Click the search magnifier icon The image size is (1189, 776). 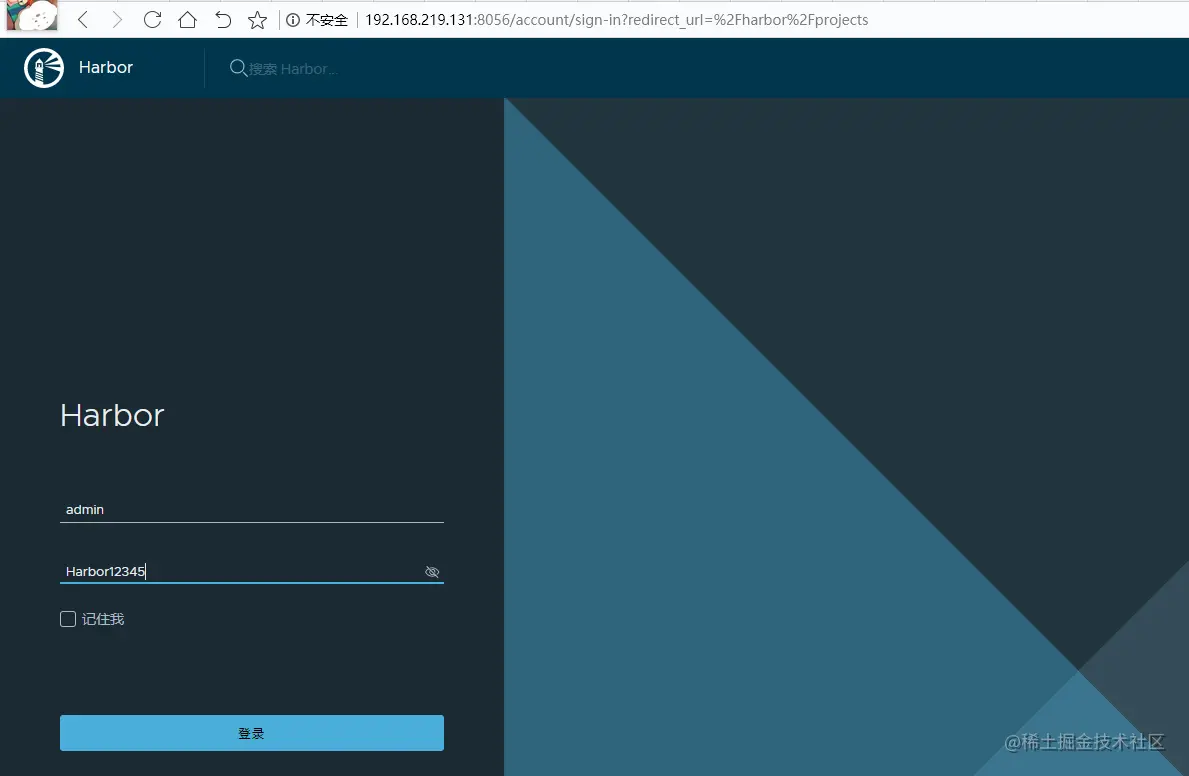click(238, 68)
